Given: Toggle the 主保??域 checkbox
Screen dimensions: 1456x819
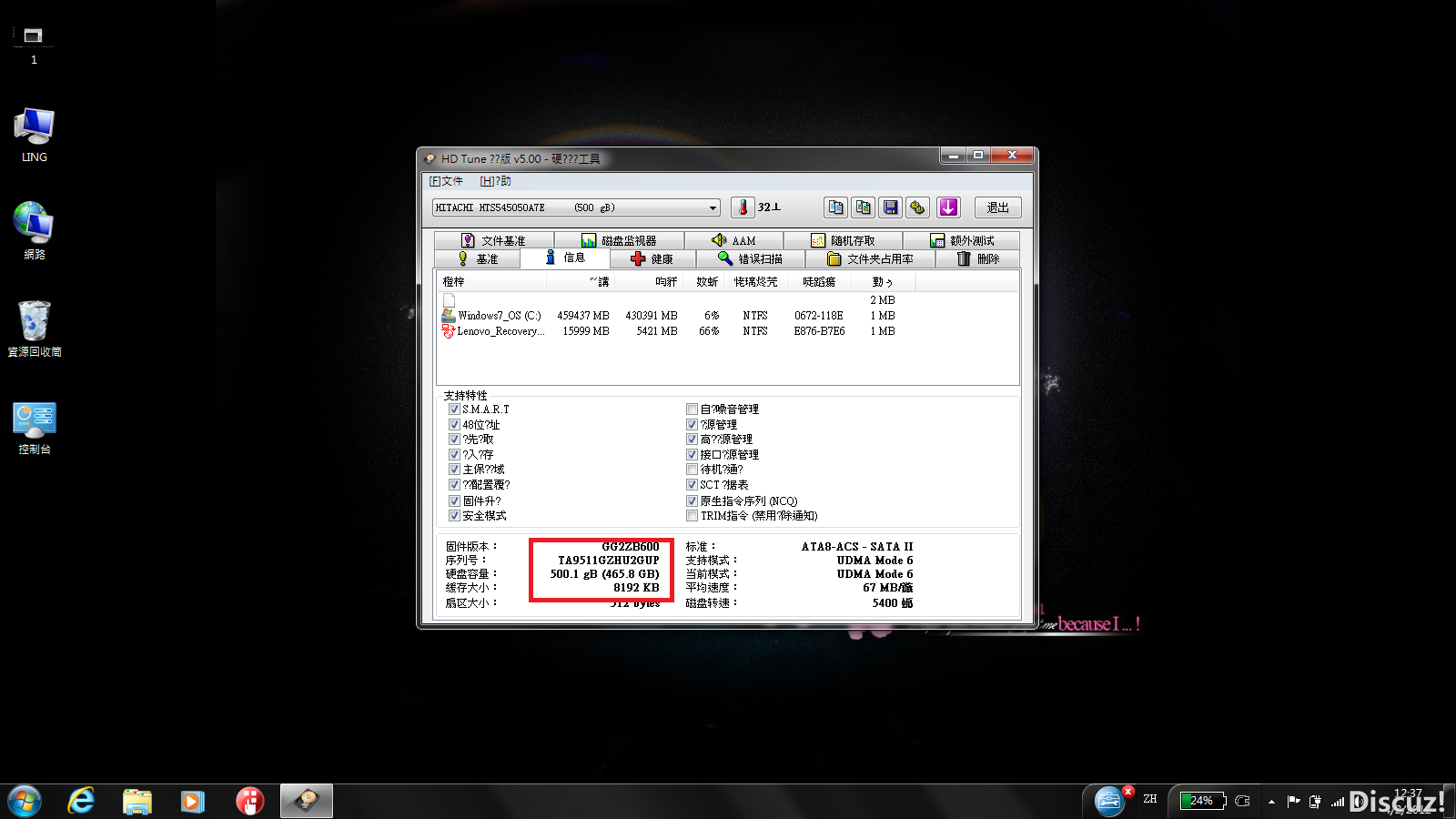Looking at the screenshot, I should 454,470.
